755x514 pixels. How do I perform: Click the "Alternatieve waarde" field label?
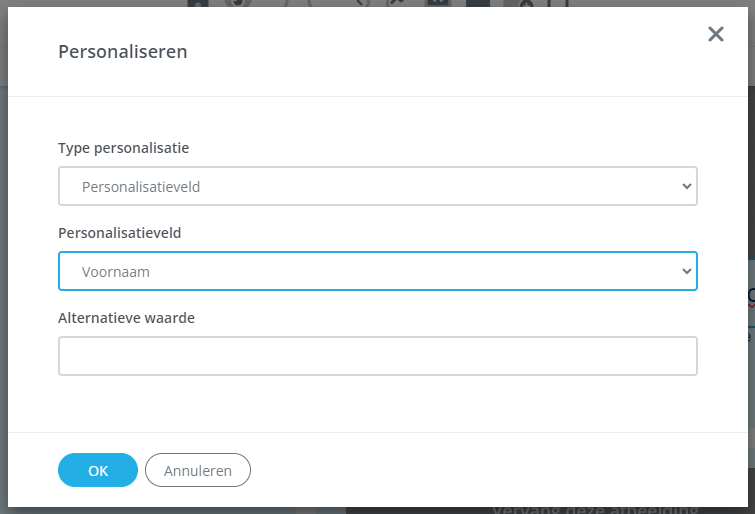tap(126, 317)
